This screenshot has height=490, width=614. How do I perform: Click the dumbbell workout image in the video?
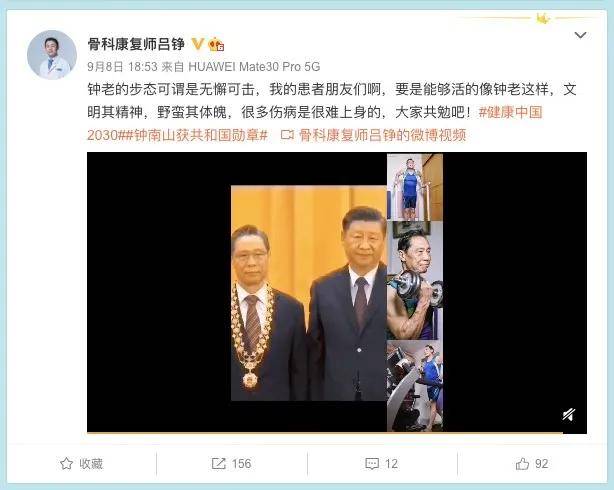(x=415, y=280)
